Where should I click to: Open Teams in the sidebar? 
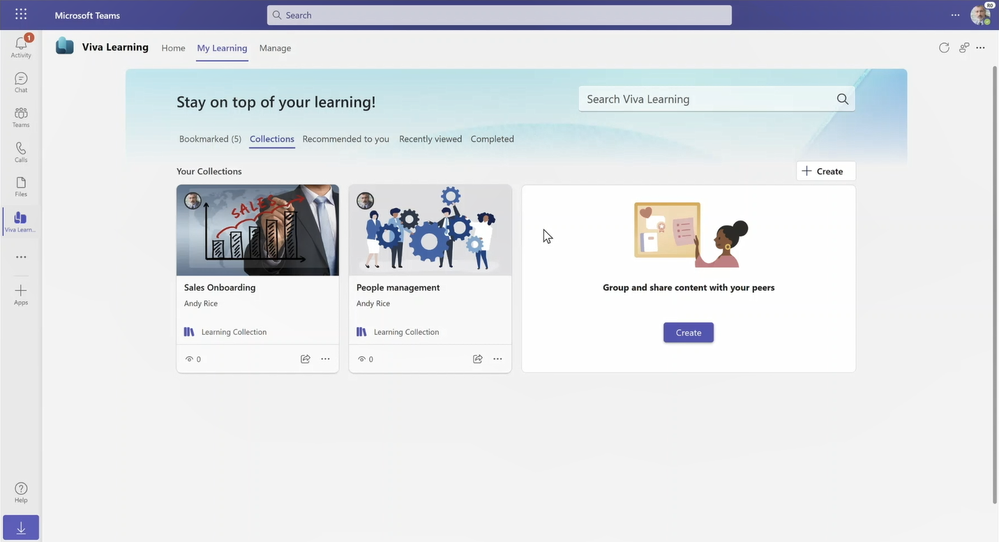21,117
